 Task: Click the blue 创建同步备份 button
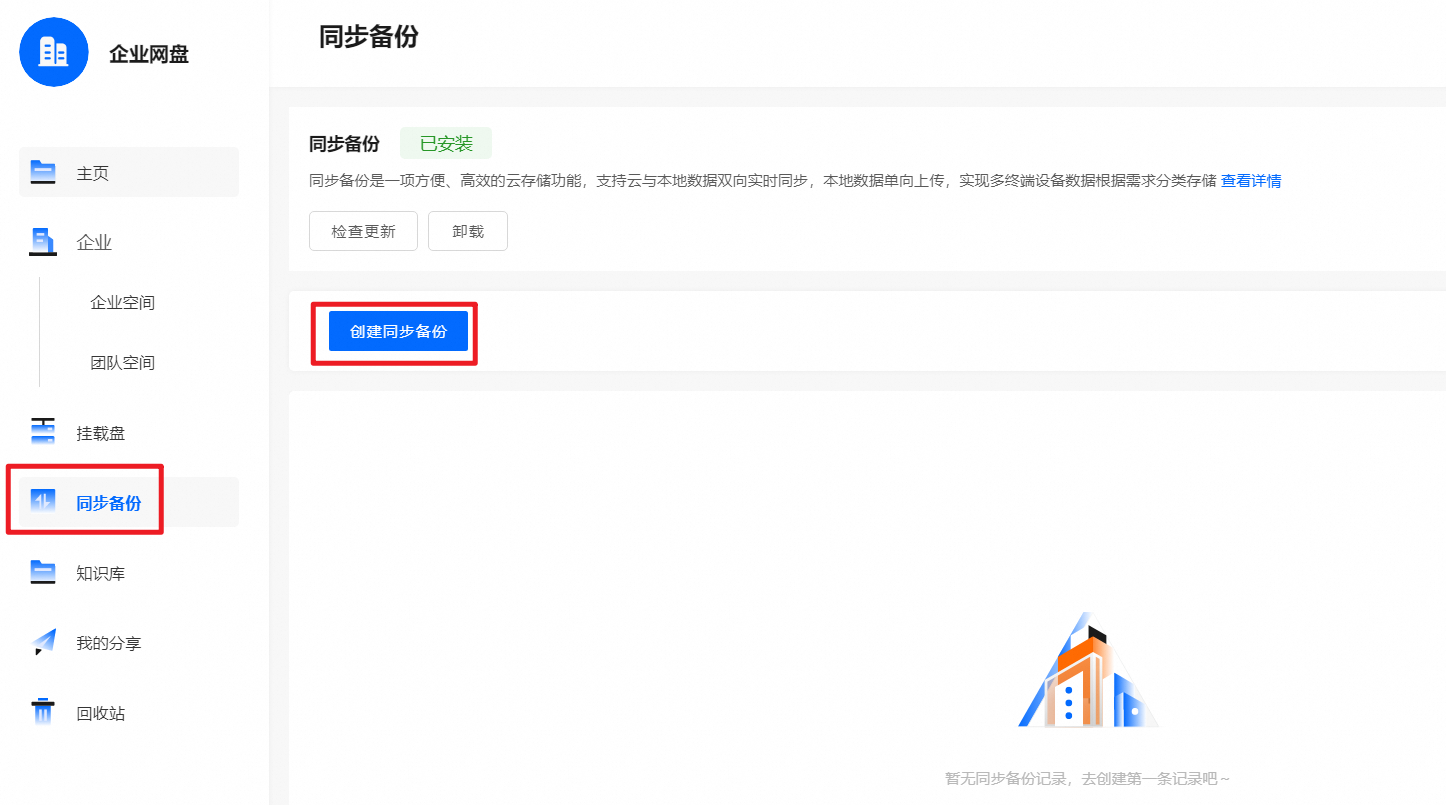(398, 331)
